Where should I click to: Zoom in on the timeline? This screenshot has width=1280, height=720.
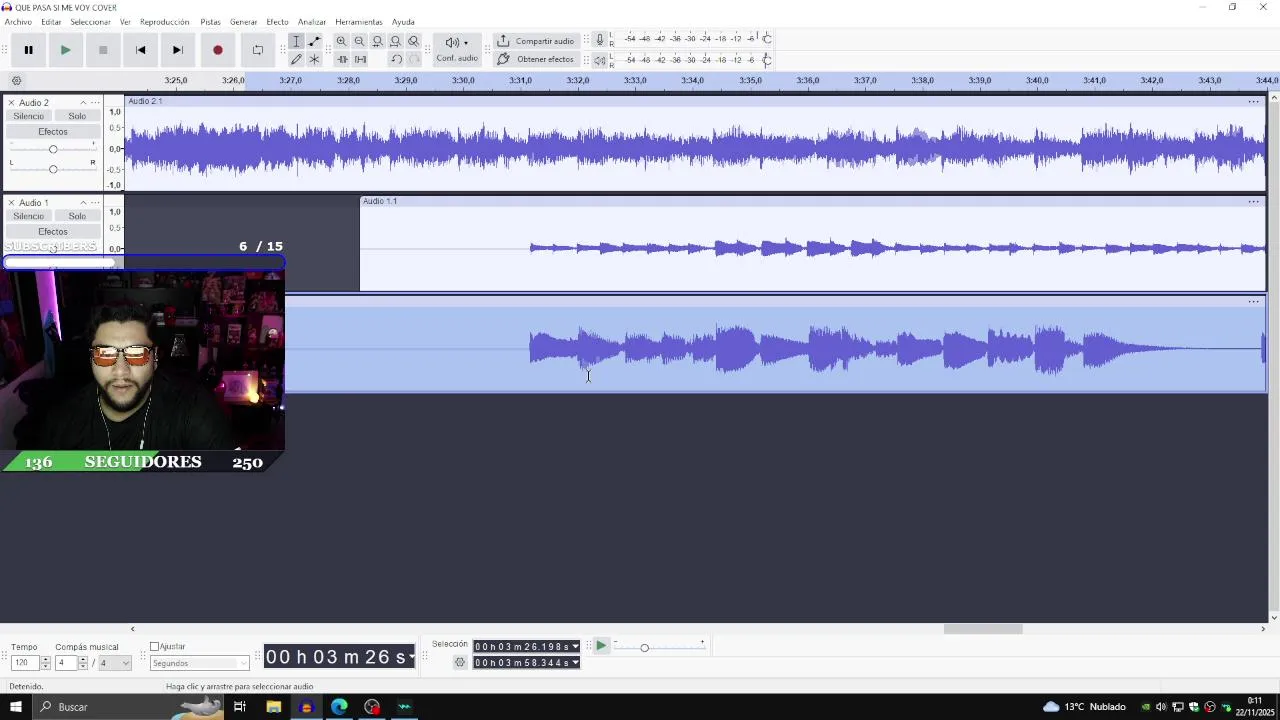pyautogui.click(x=341, y=41)
